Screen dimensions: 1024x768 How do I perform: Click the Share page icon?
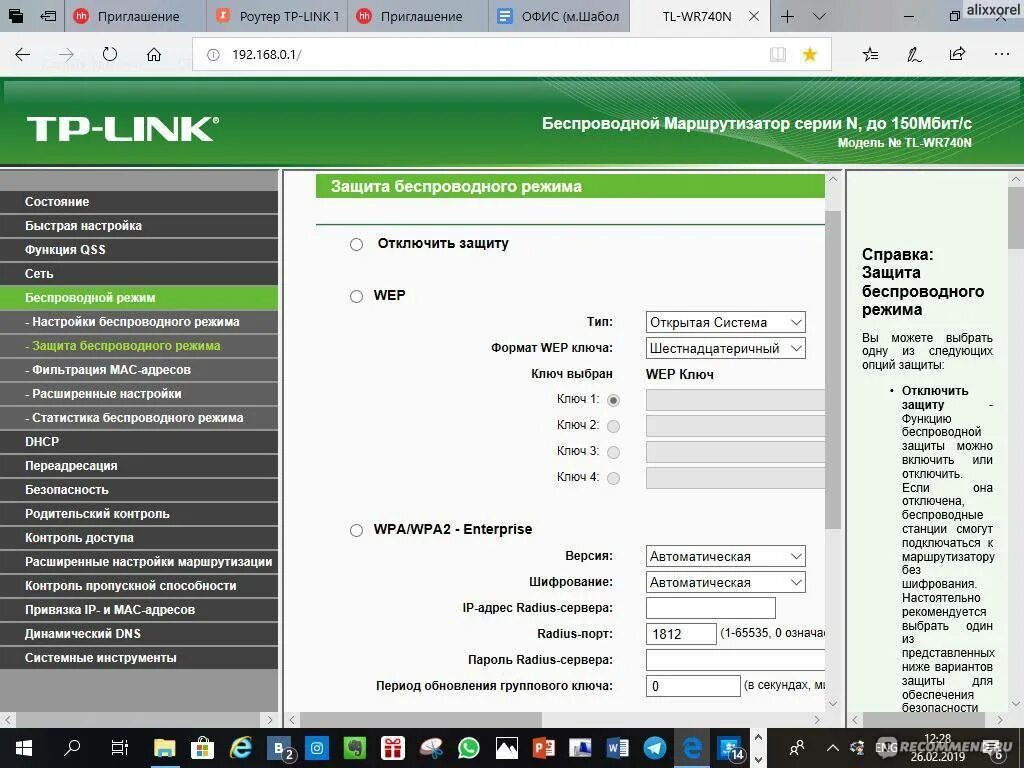pyautogui.click(x=957, y=55)
